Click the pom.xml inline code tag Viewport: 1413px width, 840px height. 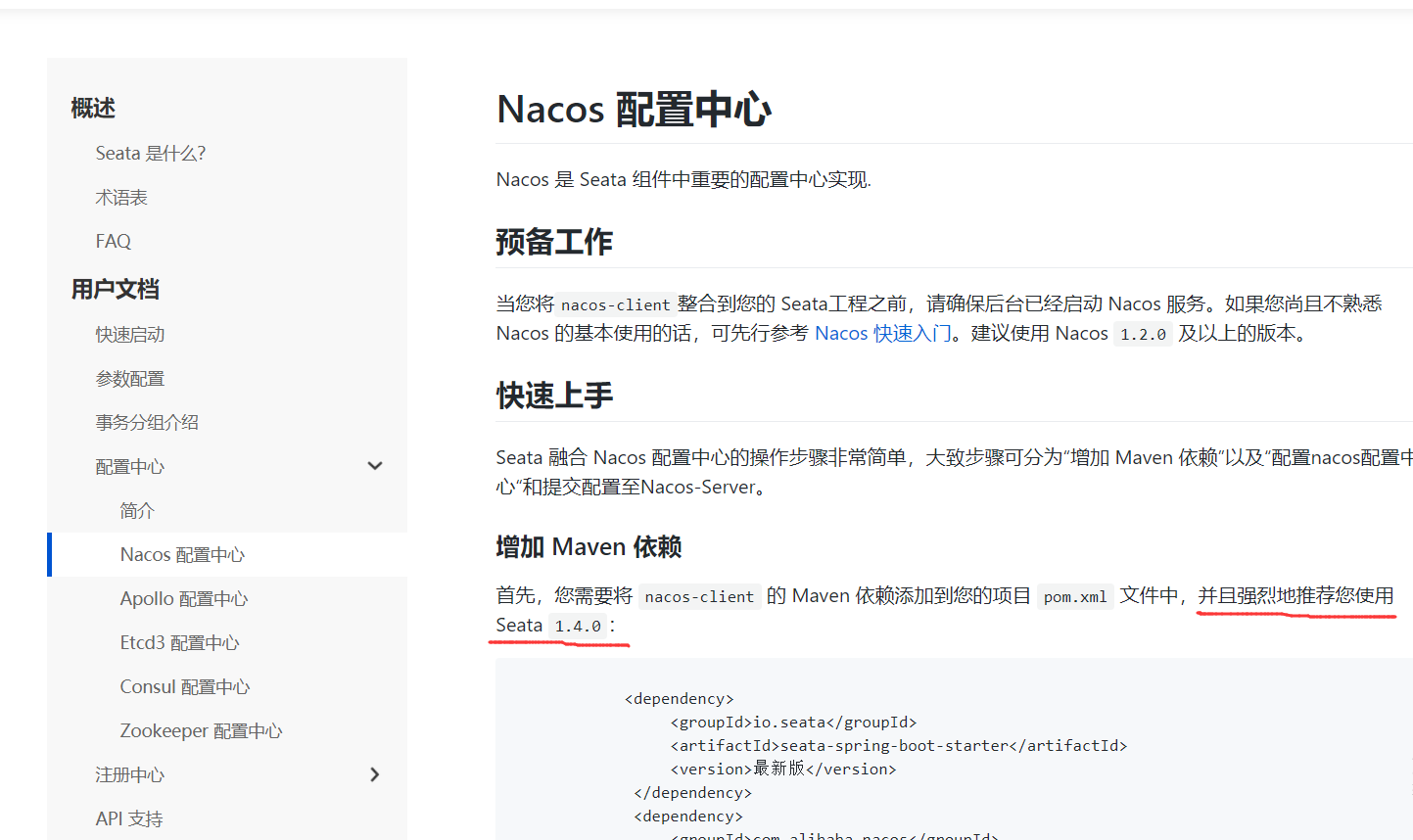point(1075,596)
